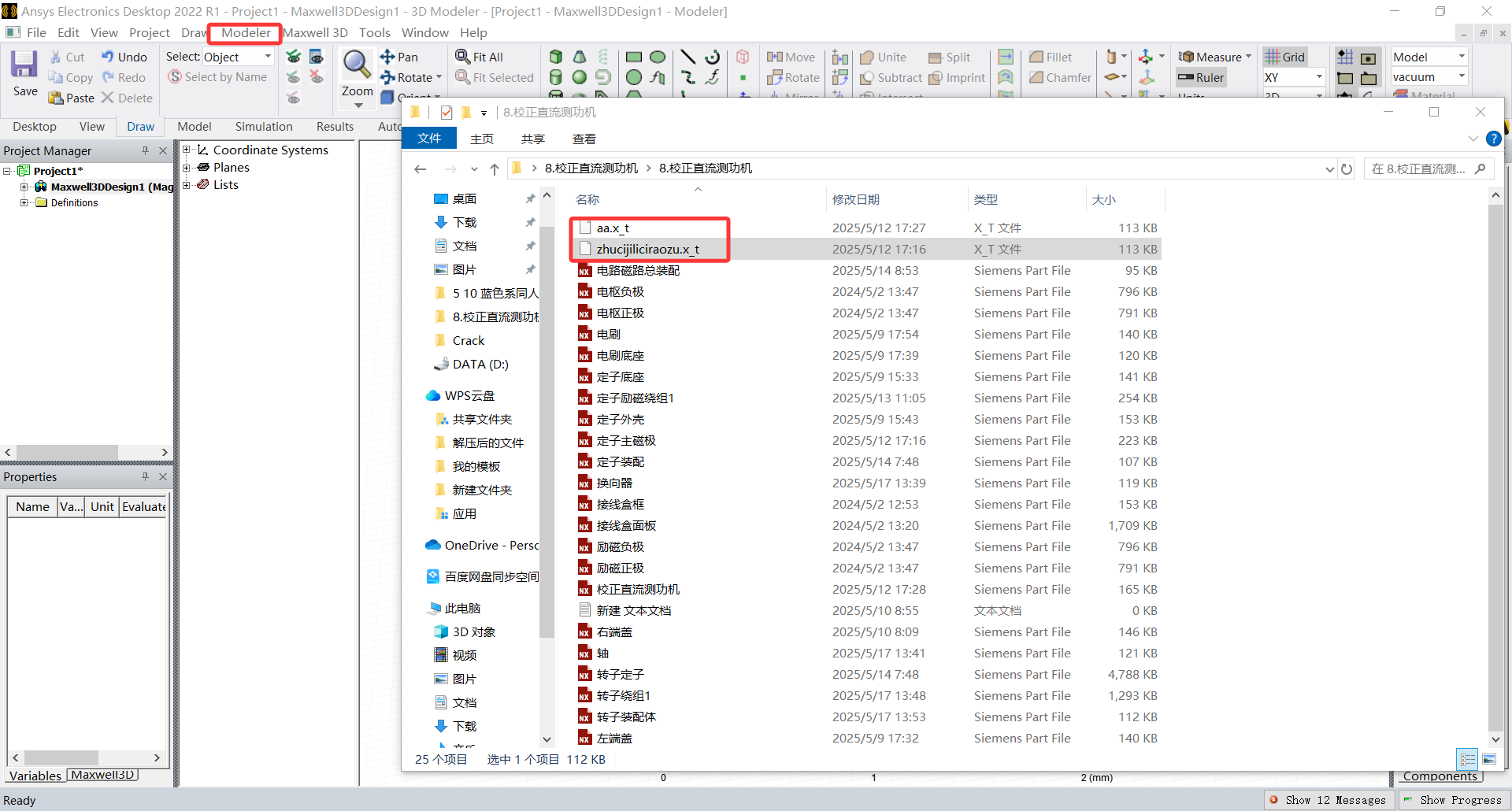Open the Tools menu
The width and height of the screenshot is (1512, 811).
point(375,32)
